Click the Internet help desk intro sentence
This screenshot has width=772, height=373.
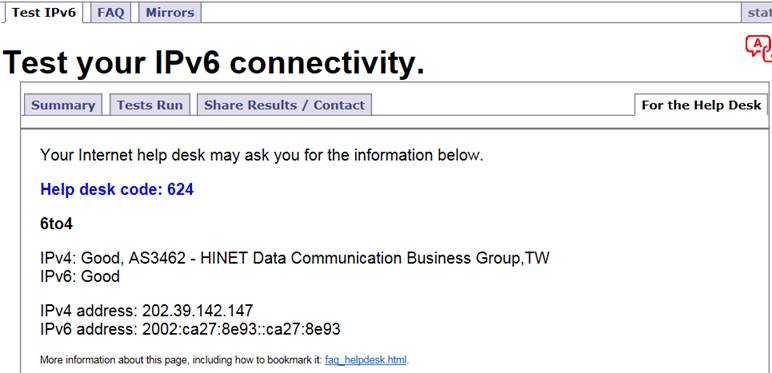(x=261, y=155)
